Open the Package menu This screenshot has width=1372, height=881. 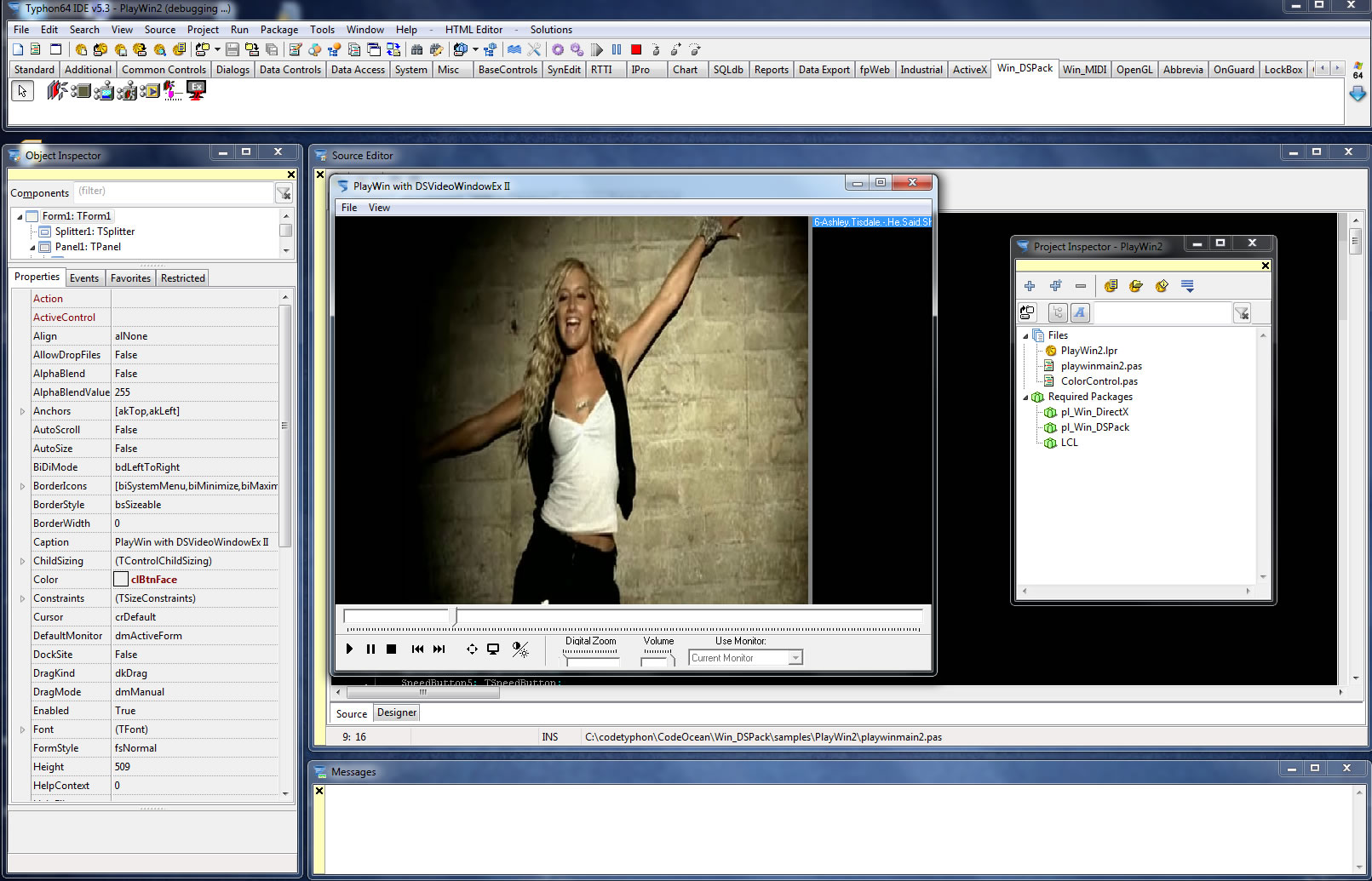coord(279,29)
